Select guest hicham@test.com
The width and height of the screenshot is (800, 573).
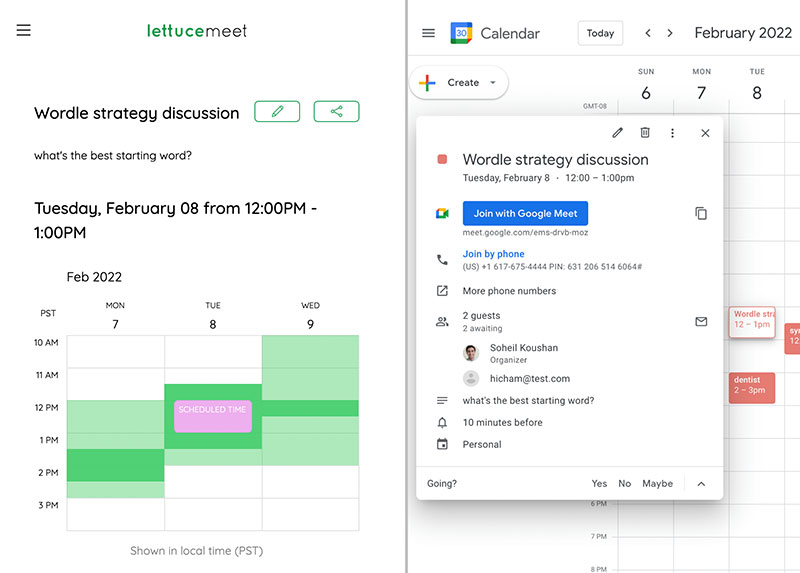(530, 379)
